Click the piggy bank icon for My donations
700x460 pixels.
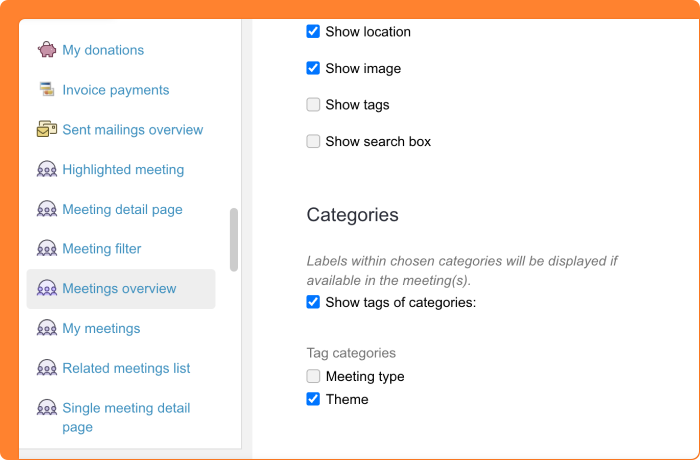46,50
